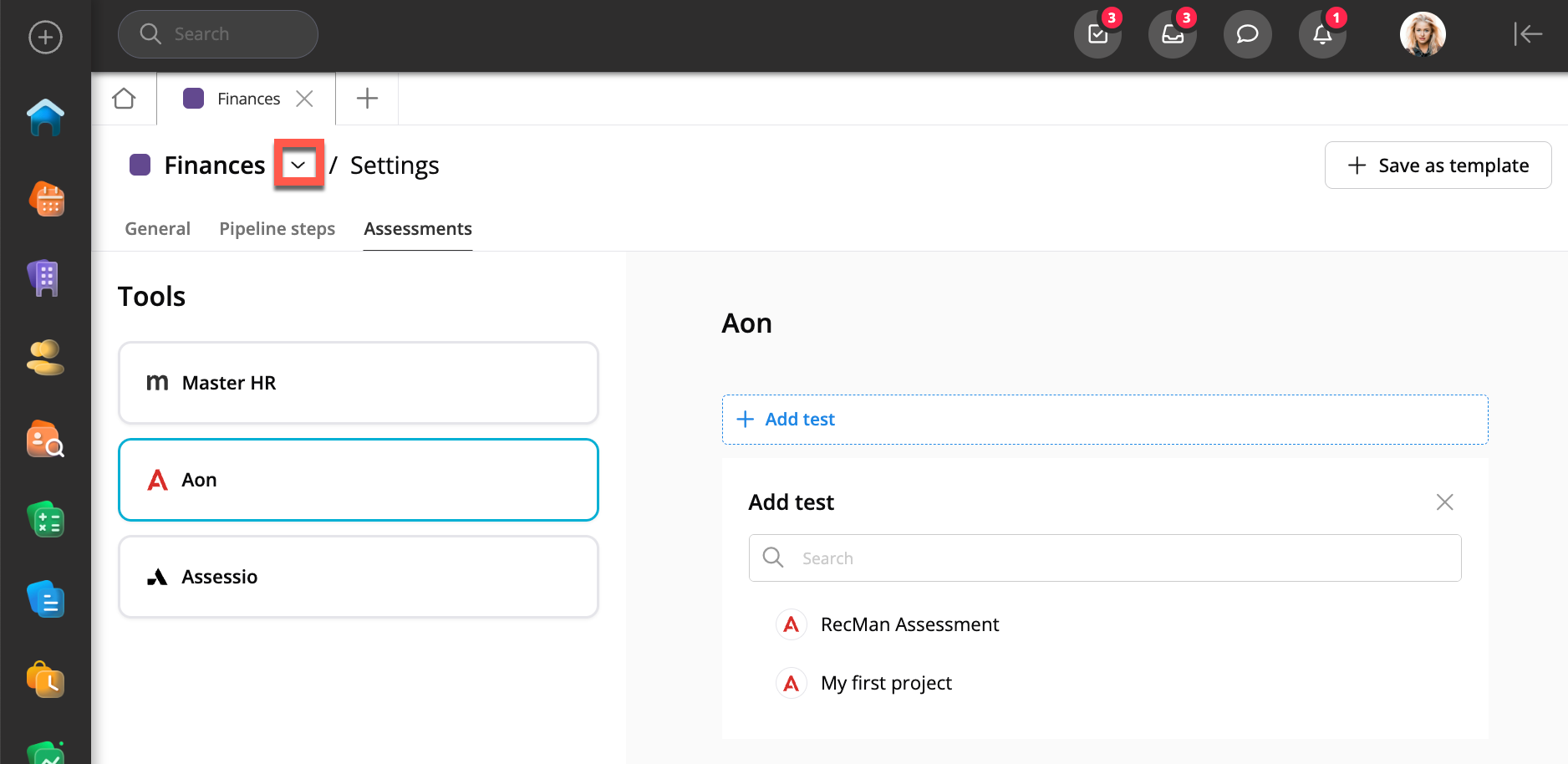Click the purple Finances color square
Image resolution: width=1568 pixels, height=764 pixels.
point(140,166)
